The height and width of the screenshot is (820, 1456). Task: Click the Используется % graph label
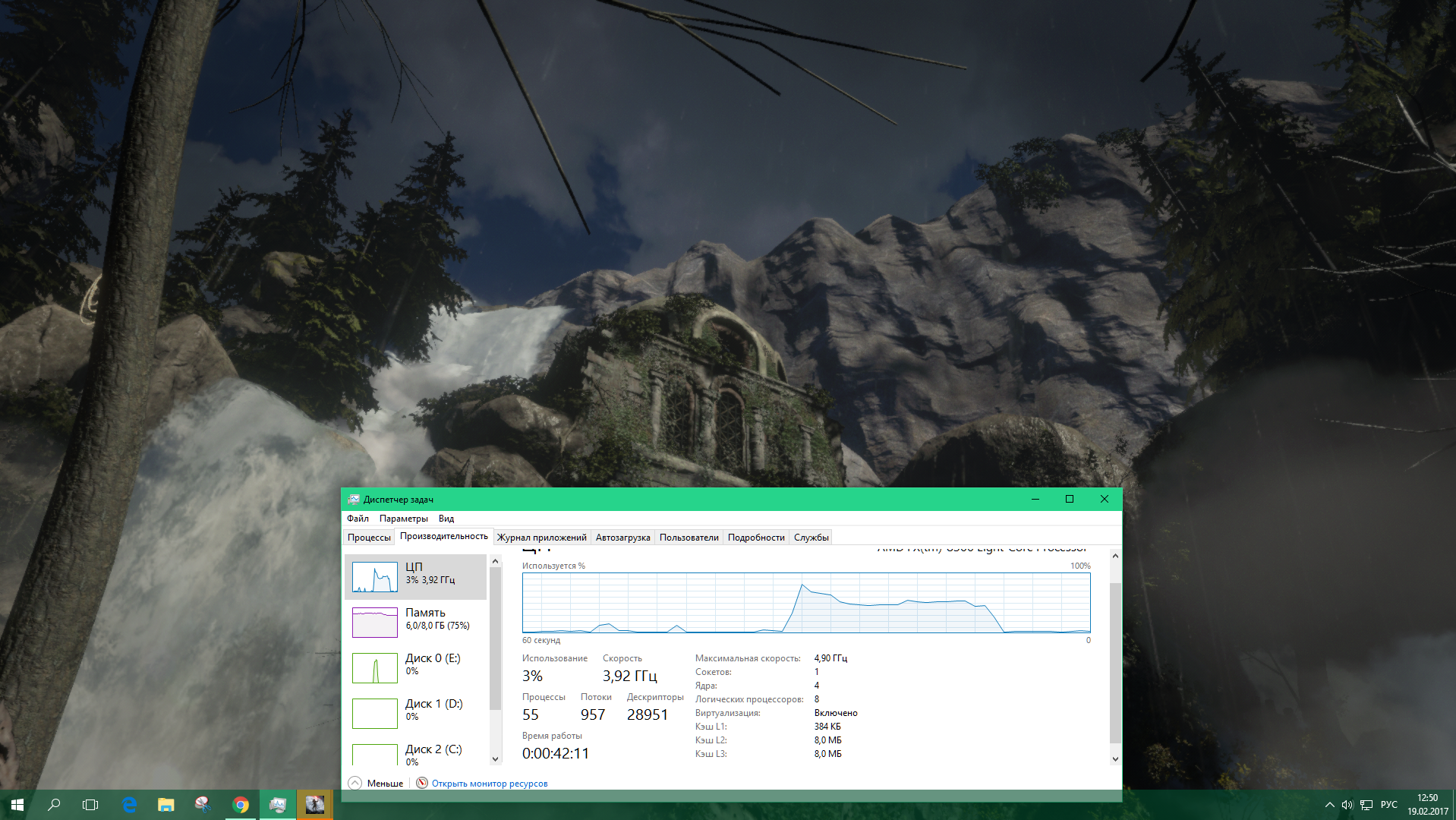[x=553, y=566]
